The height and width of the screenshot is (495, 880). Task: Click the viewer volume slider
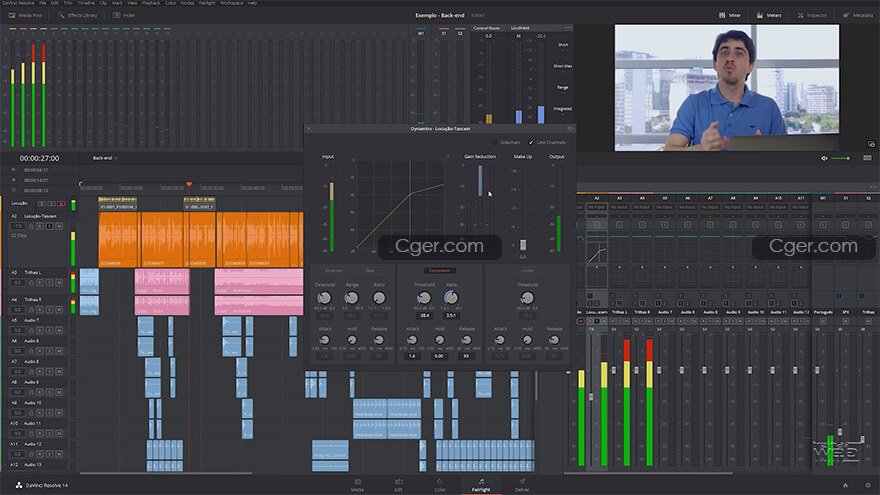pos(840,158)
